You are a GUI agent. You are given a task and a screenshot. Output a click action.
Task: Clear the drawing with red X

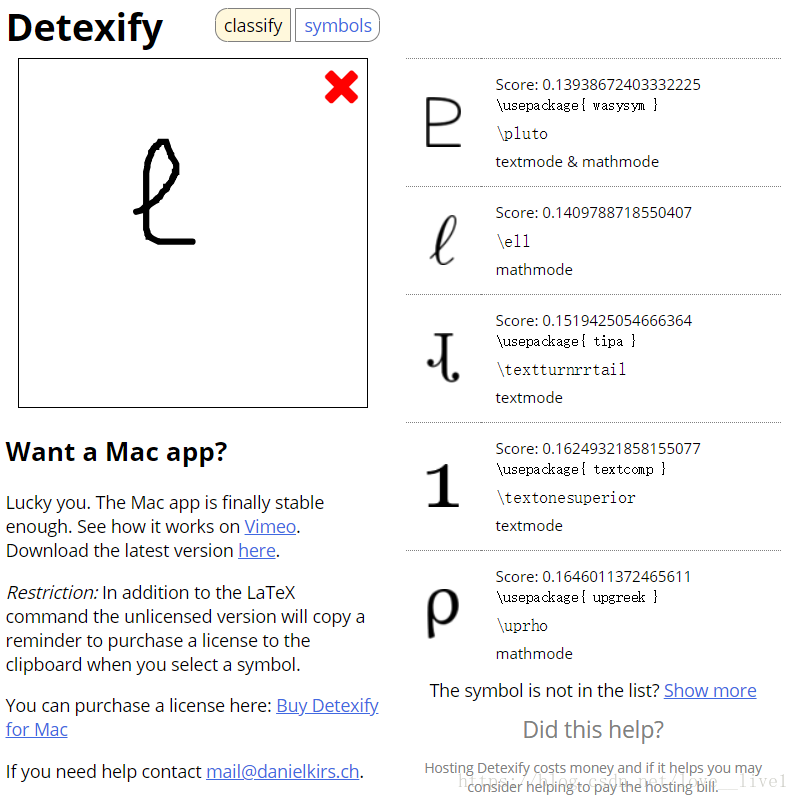(x=341, y=88)
